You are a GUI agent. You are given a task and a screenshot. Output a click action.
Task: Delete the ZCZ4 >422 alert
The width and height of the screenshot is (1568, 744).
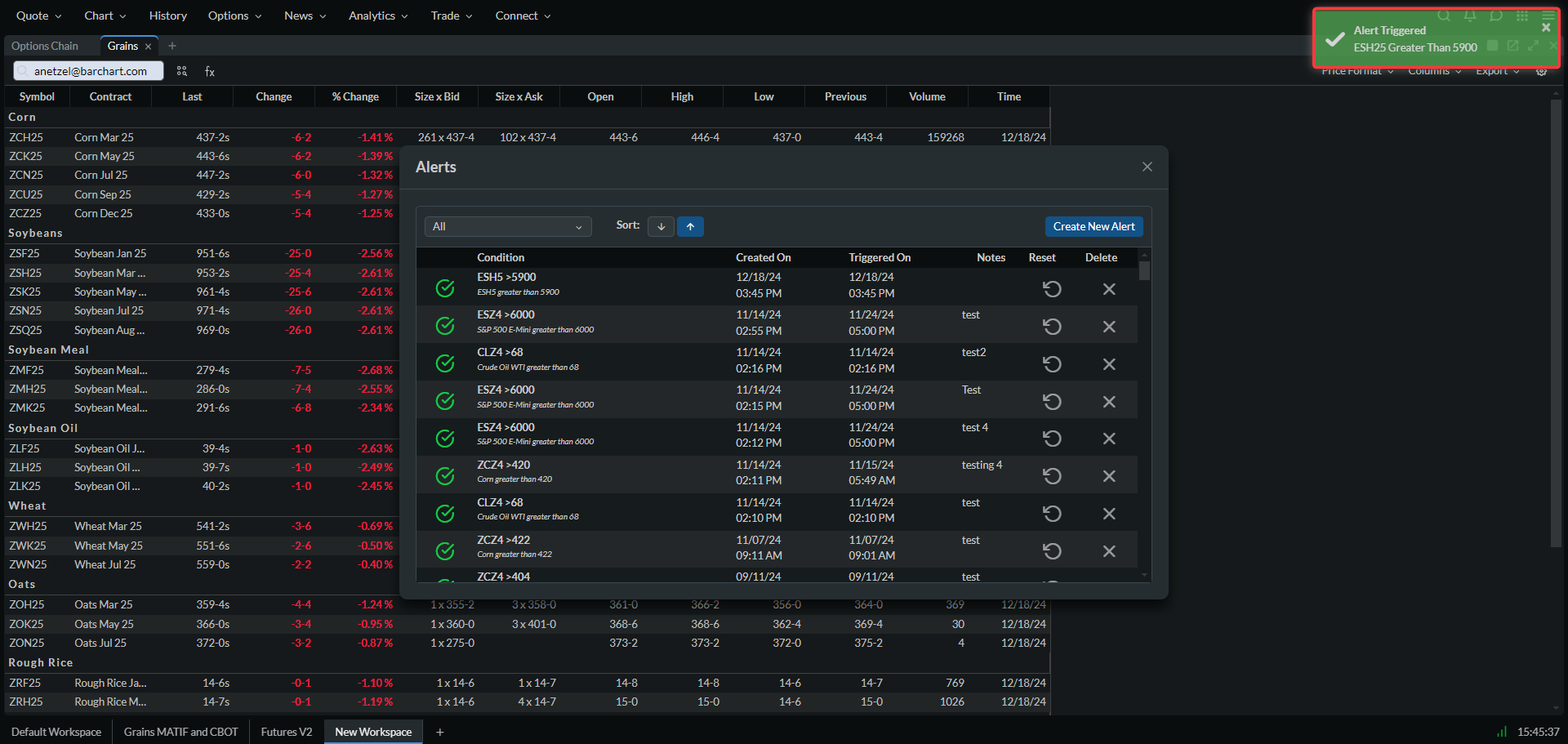pos(1109,551)
